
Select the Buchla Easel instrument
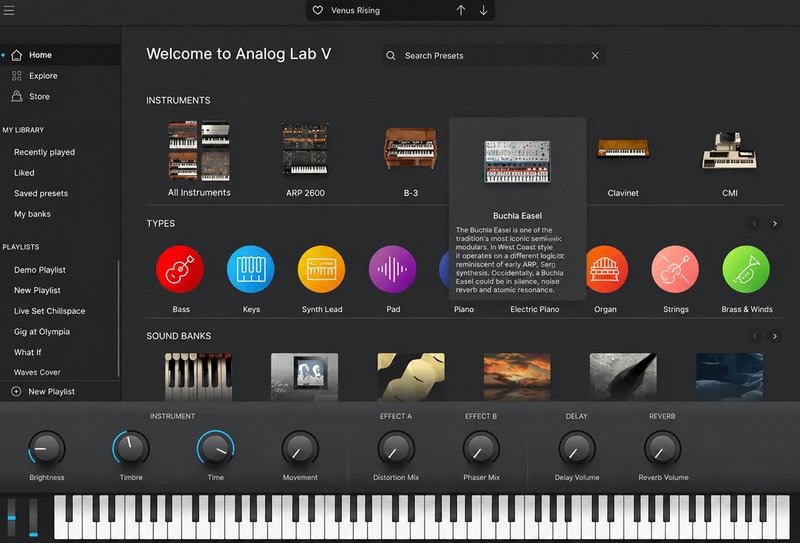point(517,162)
